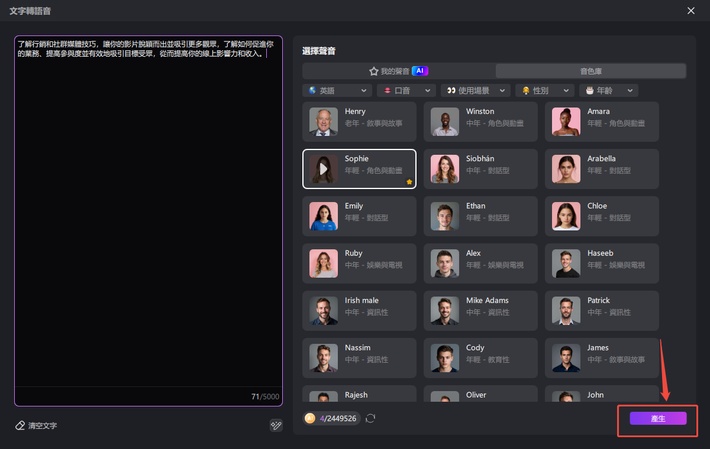Pick the Mike Adams voice

pyautogui.click(x=480, y=310)
